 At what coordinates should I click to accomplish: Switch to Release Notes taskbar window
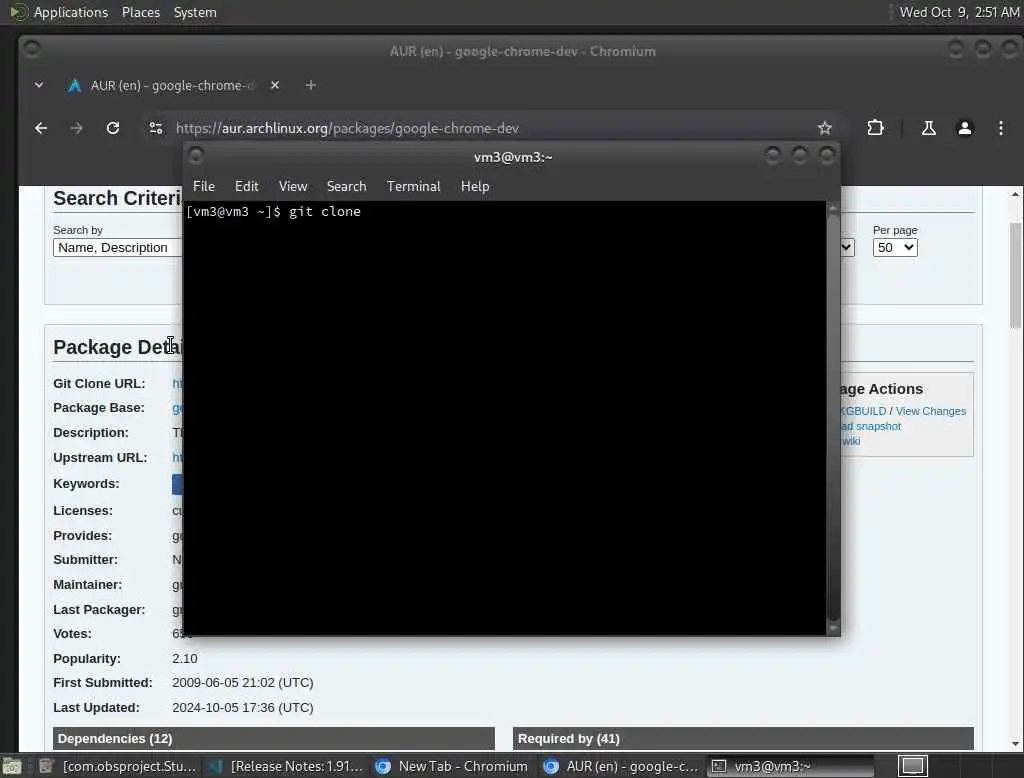point(286,766)
